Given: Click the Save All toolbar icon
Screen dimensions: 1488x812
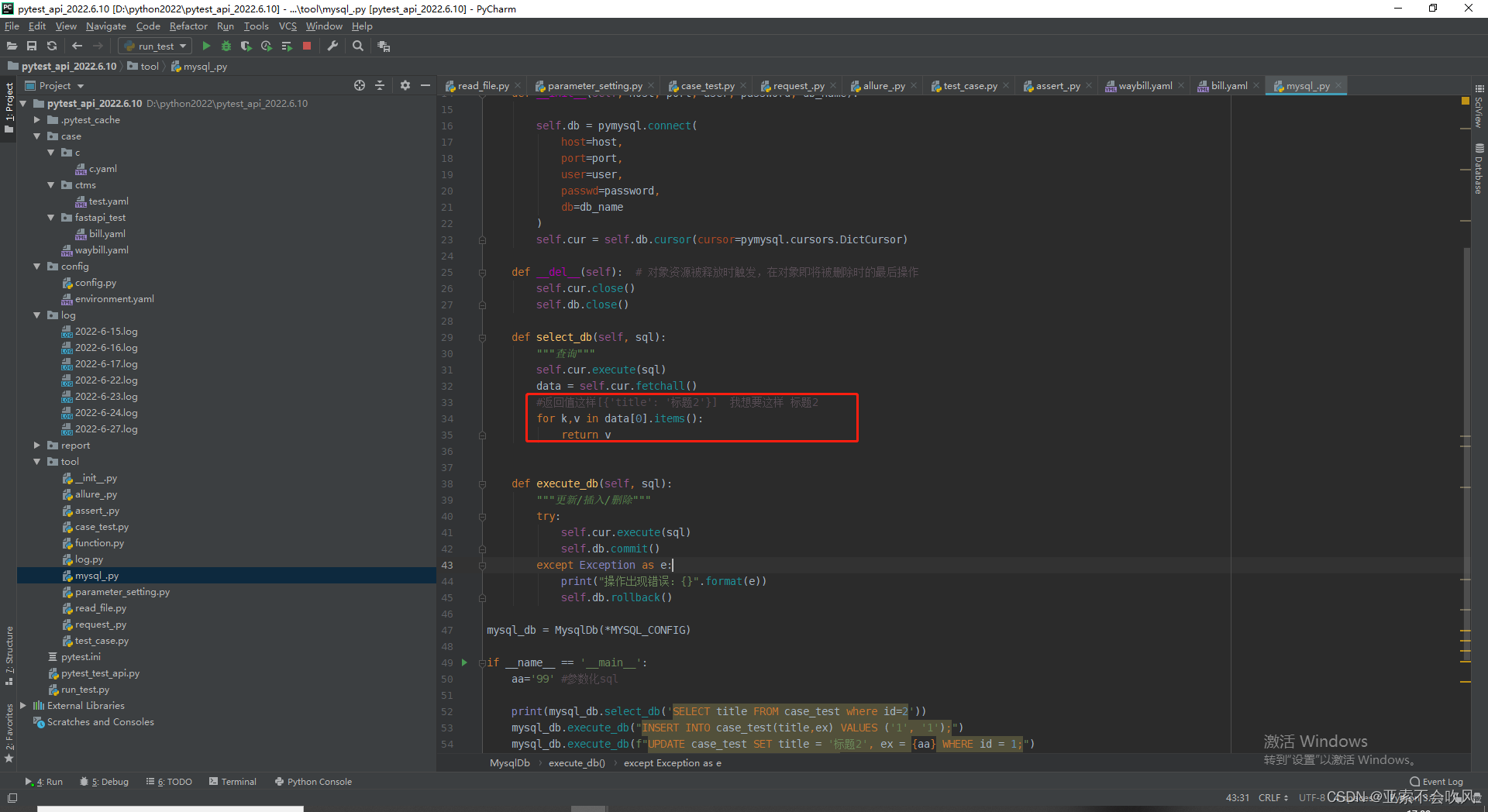Looking at the screenshot, I should (32, 46).
